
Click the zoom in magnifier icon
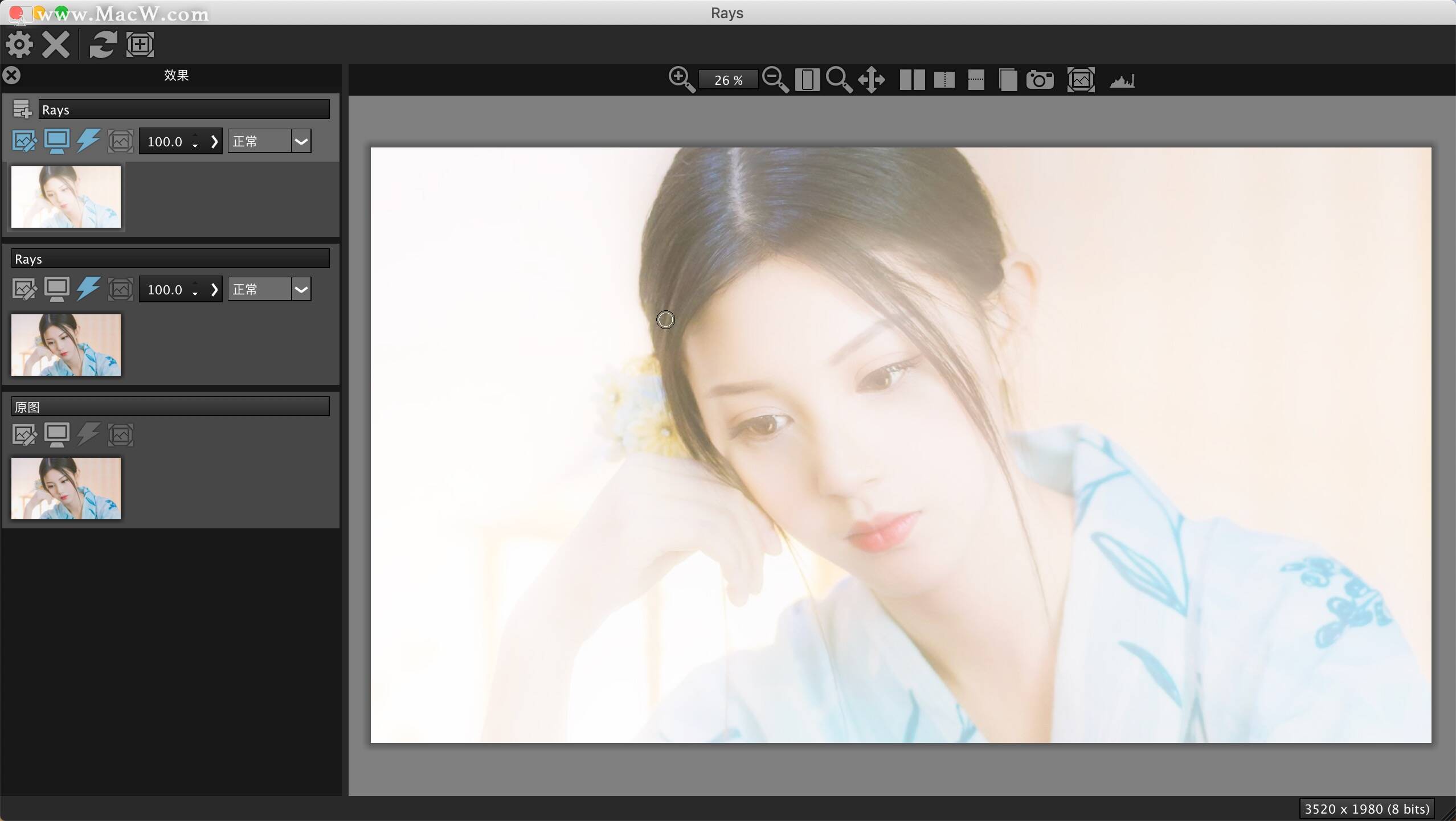[681, 80]
